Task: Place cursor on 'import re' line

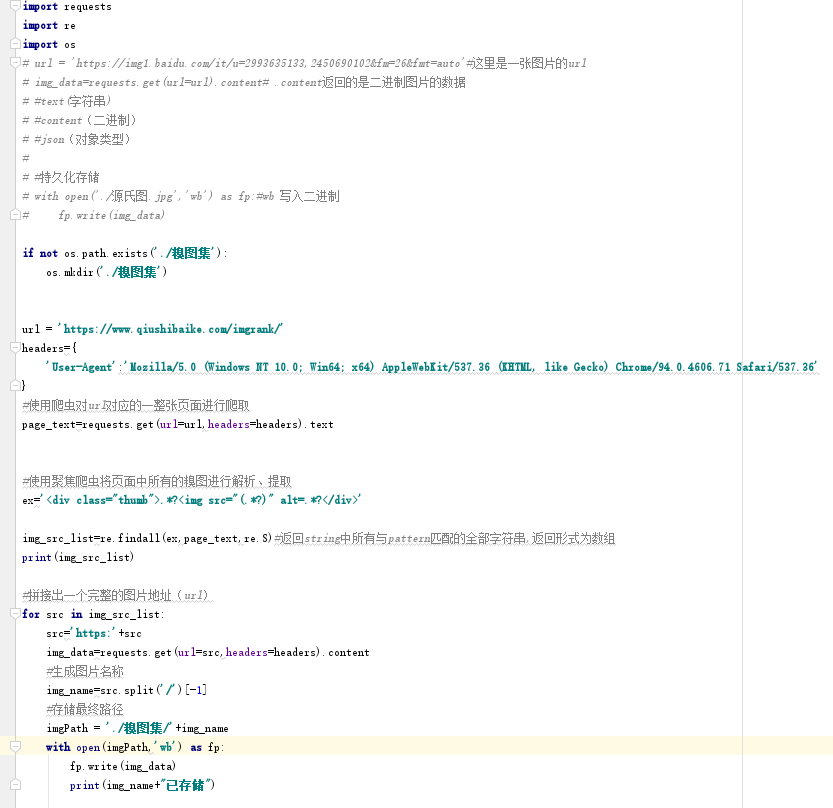Action: point(49,25)
